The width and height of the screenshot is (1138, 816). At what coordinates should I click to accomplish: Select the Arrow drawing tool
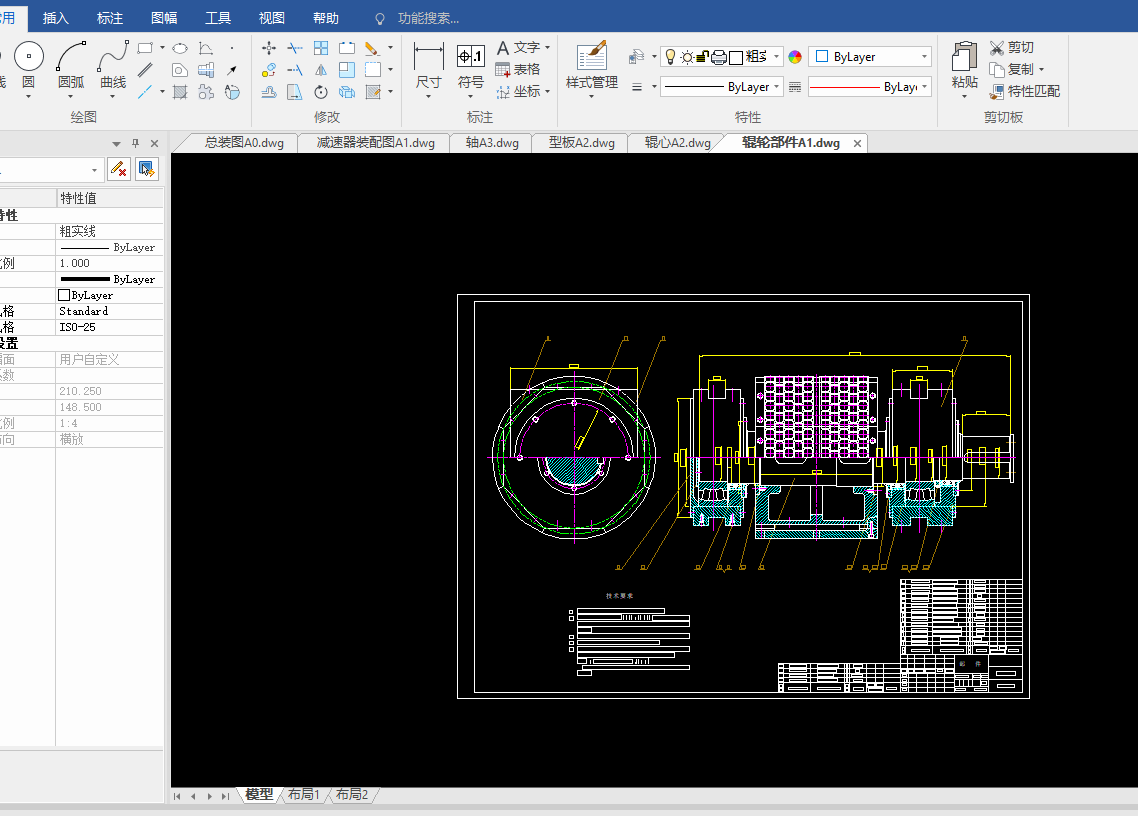coord(232,70)
